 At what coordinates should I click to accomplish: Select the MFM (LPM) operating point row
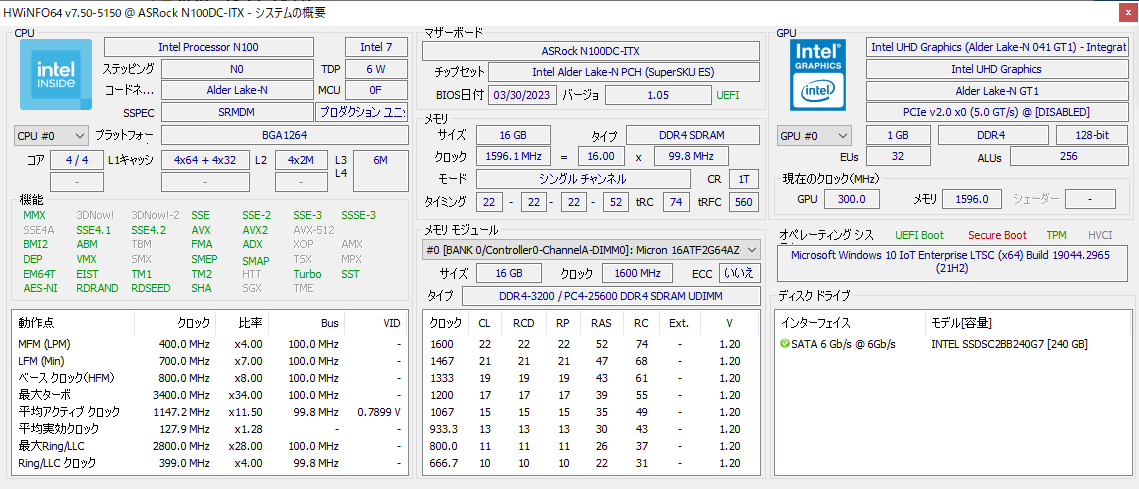[209, 344]
